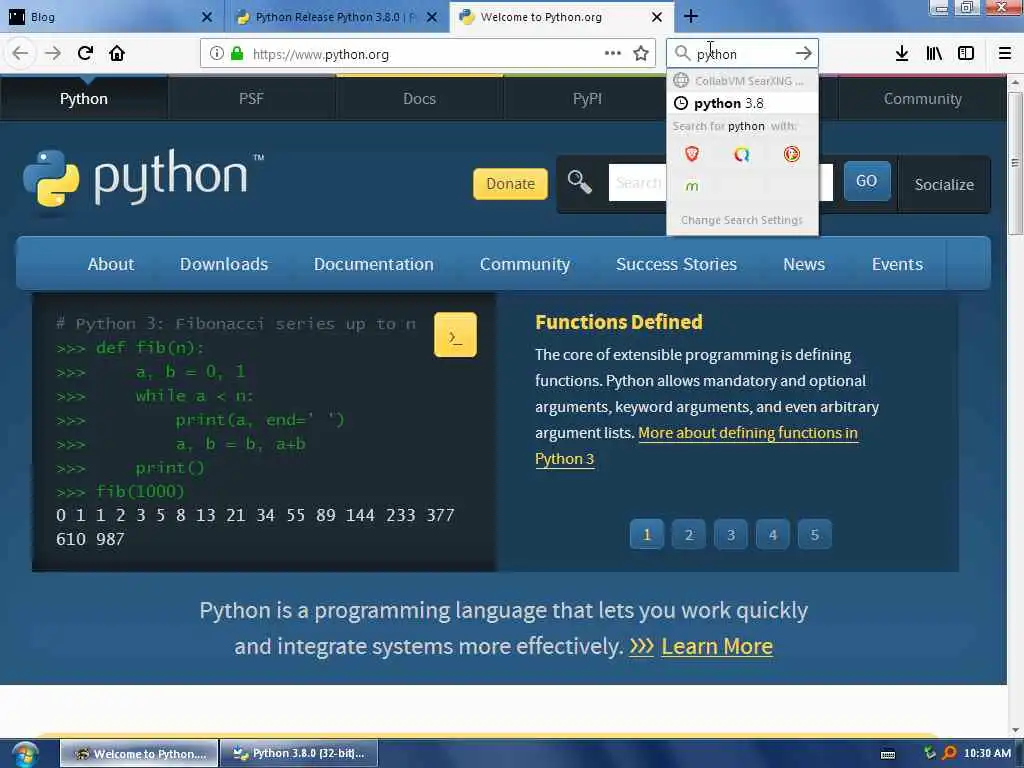Image resolution: width=1024 pixels, height=768 pixels.
Task: Switch to Python Release Python 3.8.0 tab
Action: 336,17
